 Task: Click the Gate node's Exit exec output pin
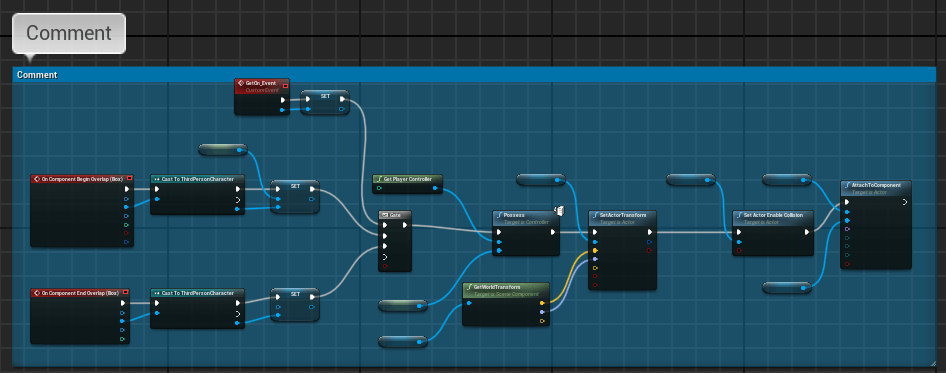[x=405, y=225]
